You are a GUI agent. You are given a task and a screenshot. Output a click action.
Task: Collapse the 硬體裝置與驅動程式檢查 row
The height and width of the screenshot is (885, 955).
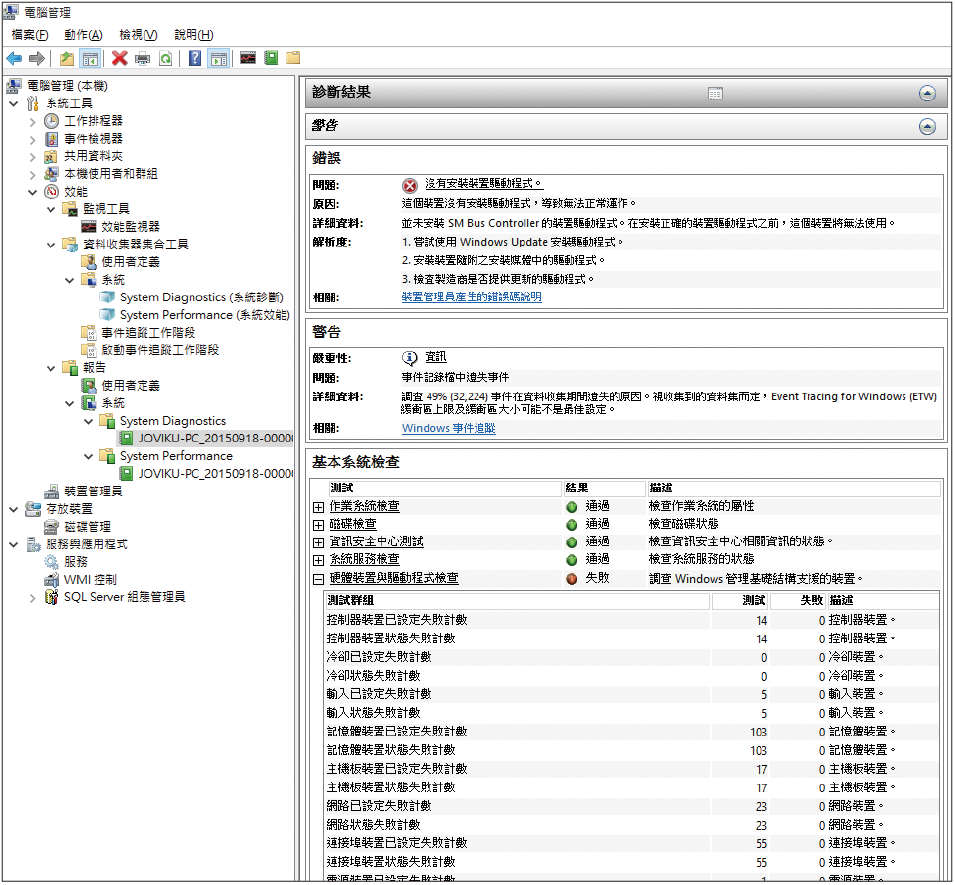coord(318,579)
